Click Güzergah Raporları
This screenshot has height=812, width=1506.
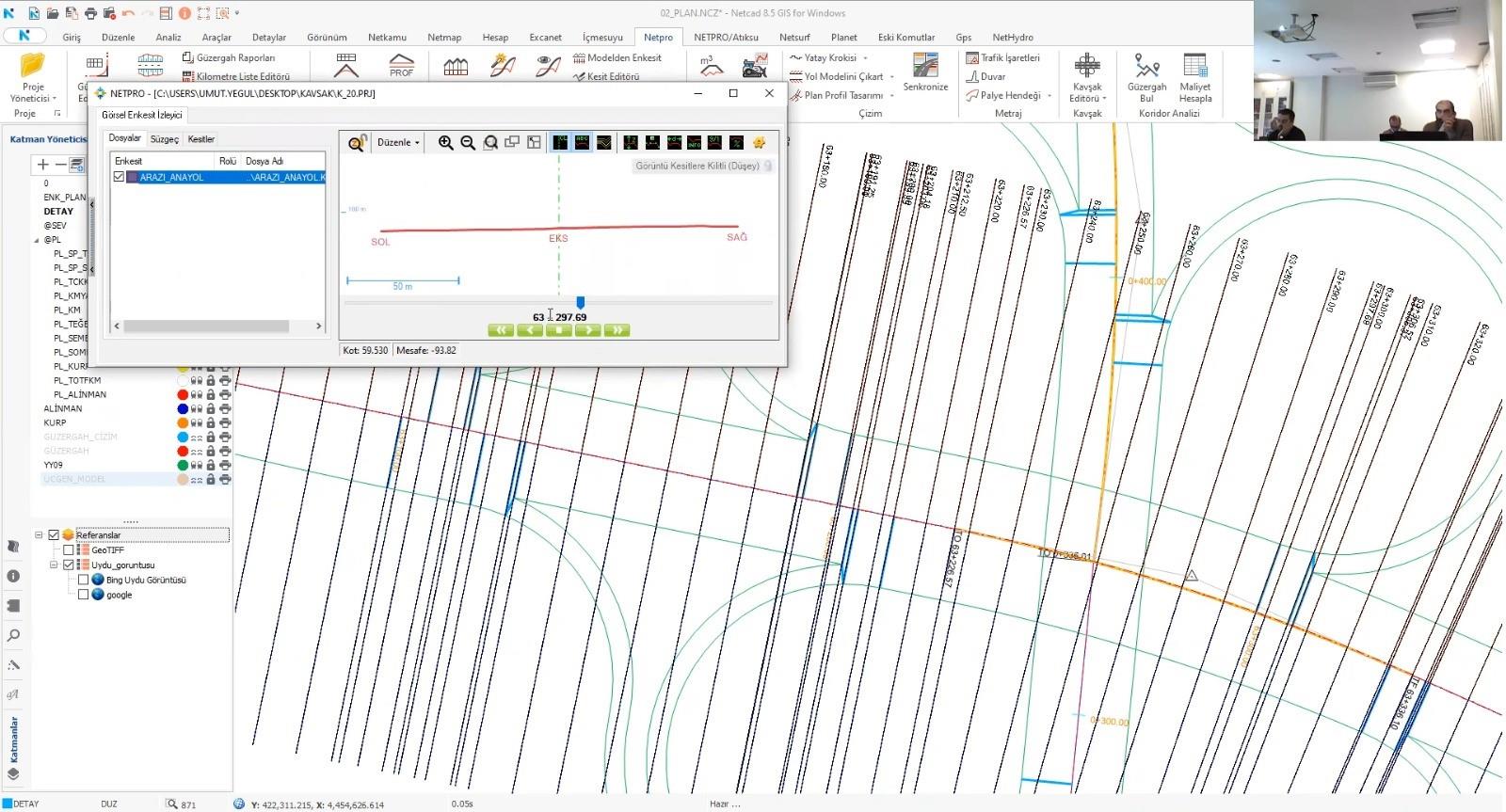point(229,57)
